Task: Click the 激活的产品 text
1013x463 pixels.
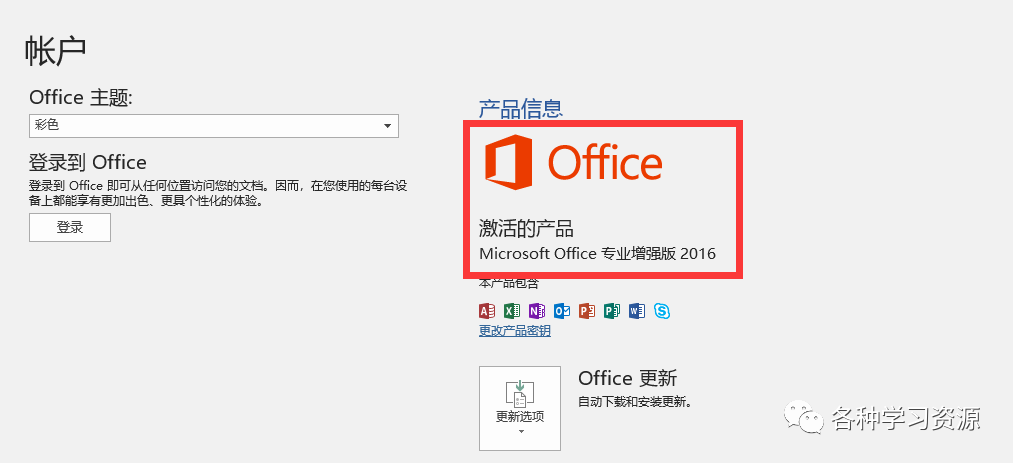Action: coord(527,228)
